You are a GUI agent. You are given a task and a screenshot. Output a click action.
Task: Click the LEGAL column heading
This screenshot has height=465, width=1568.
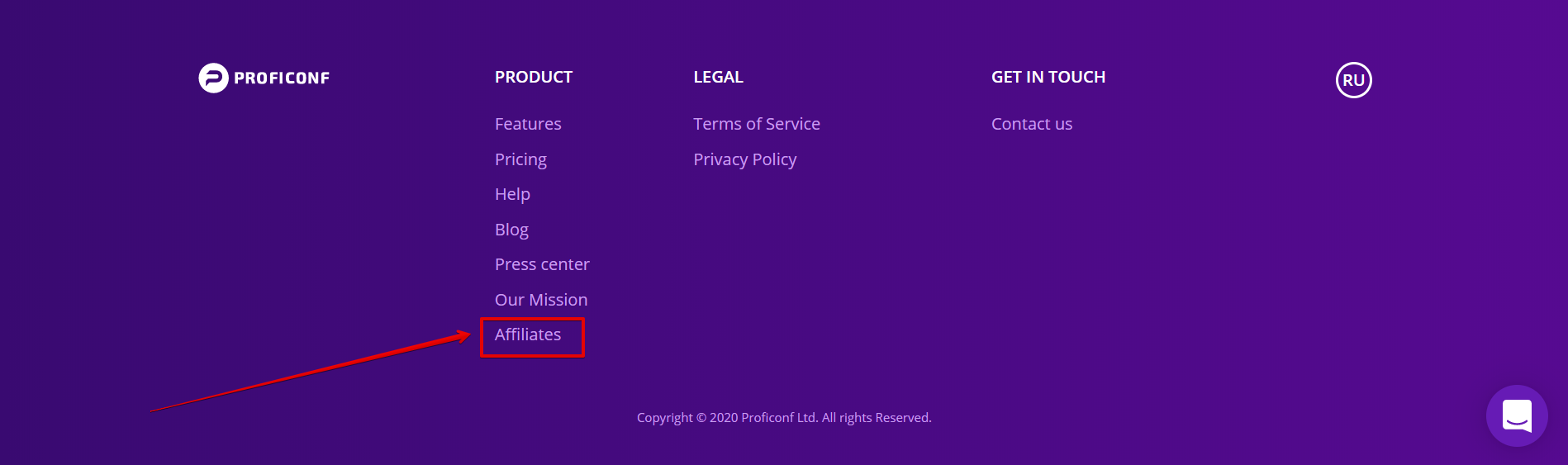pos(718,77)
